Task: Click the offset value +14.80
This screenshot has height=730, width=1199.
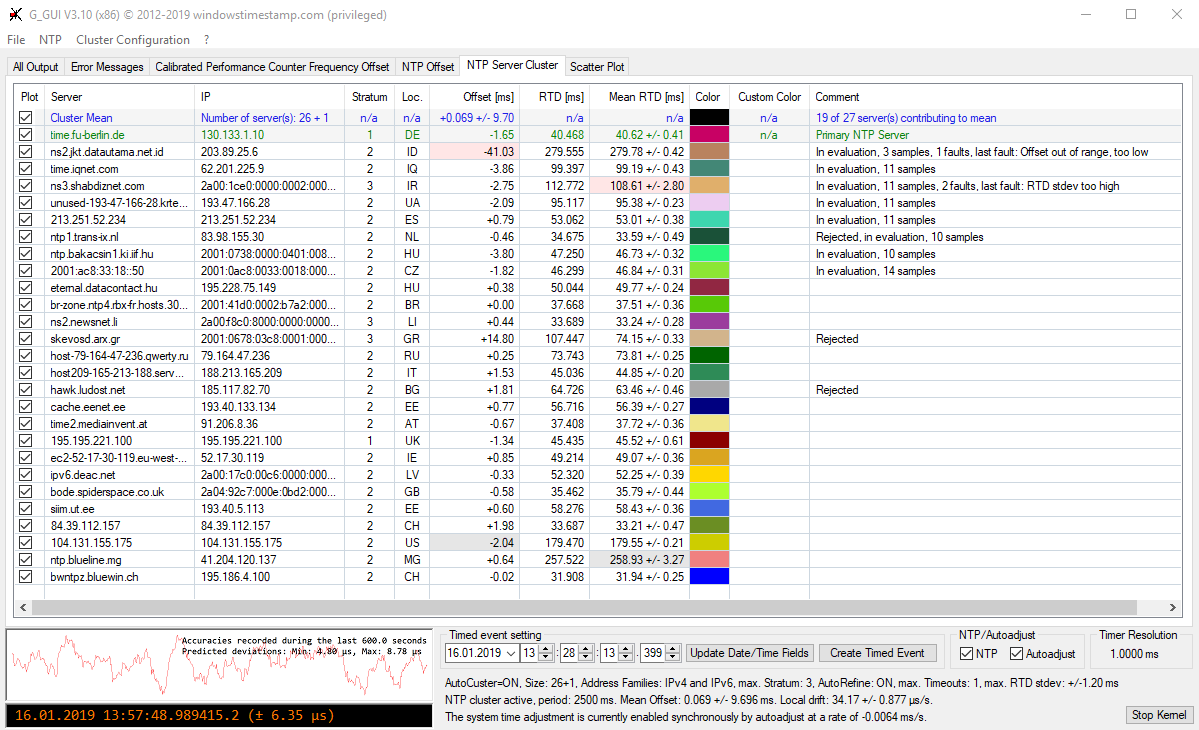Action: pyautogui.click(x=497, y=339)
